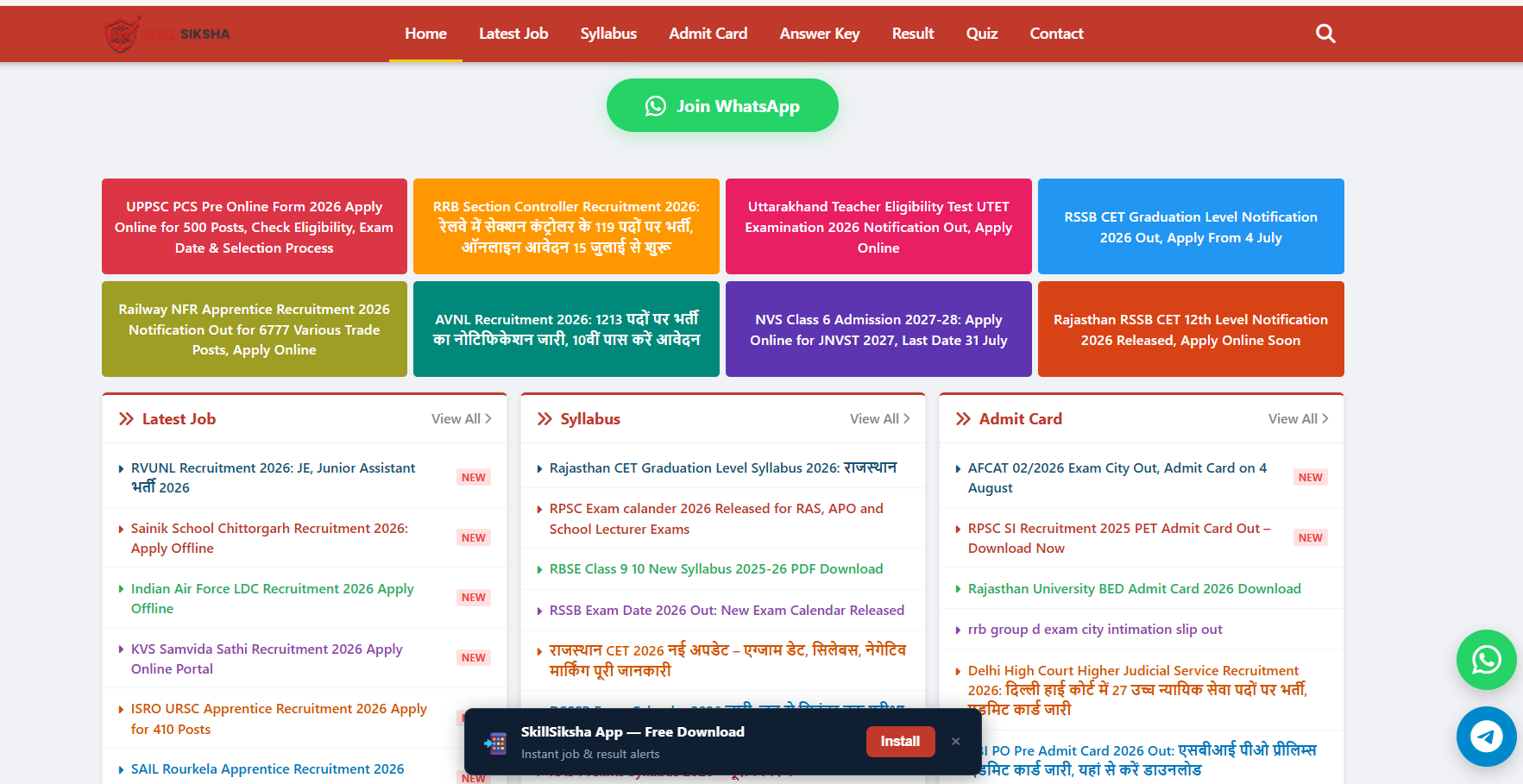1523x784 pixels.
Task: Open NVS Class 6 Admission card
Action: pyautogui.click(x=878, y=329)
